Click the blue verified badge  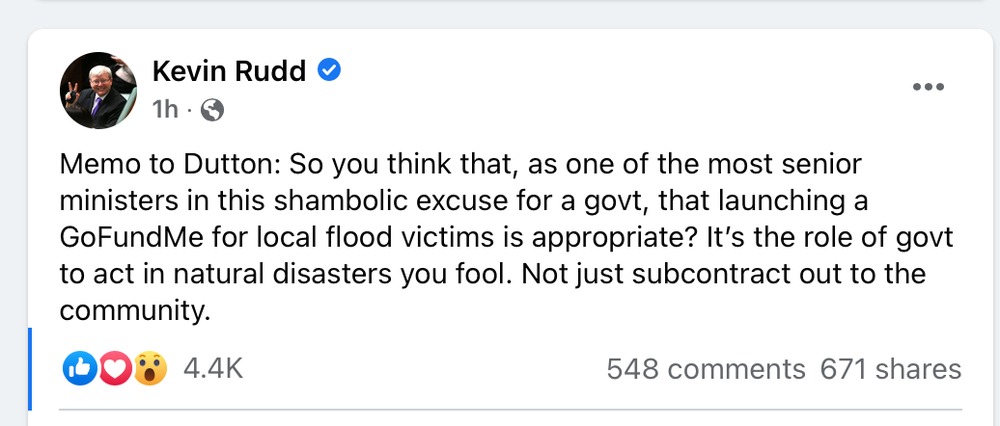pyautogui.click(x=329, y=71)
